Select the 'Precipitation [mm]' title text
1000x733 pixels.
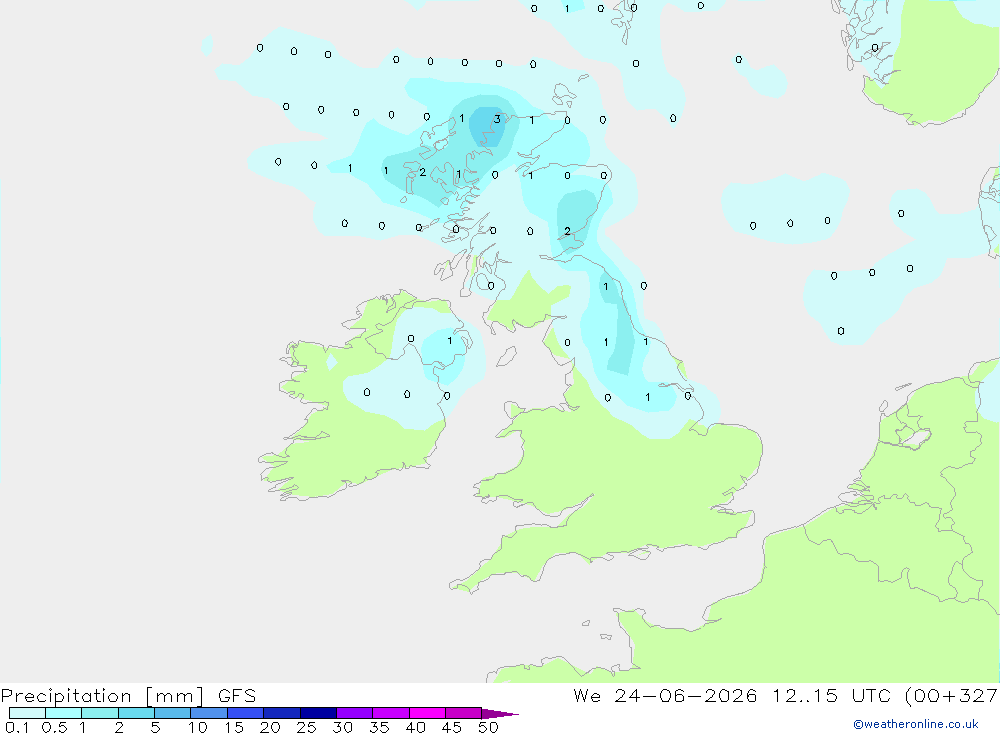pos(102,696)
